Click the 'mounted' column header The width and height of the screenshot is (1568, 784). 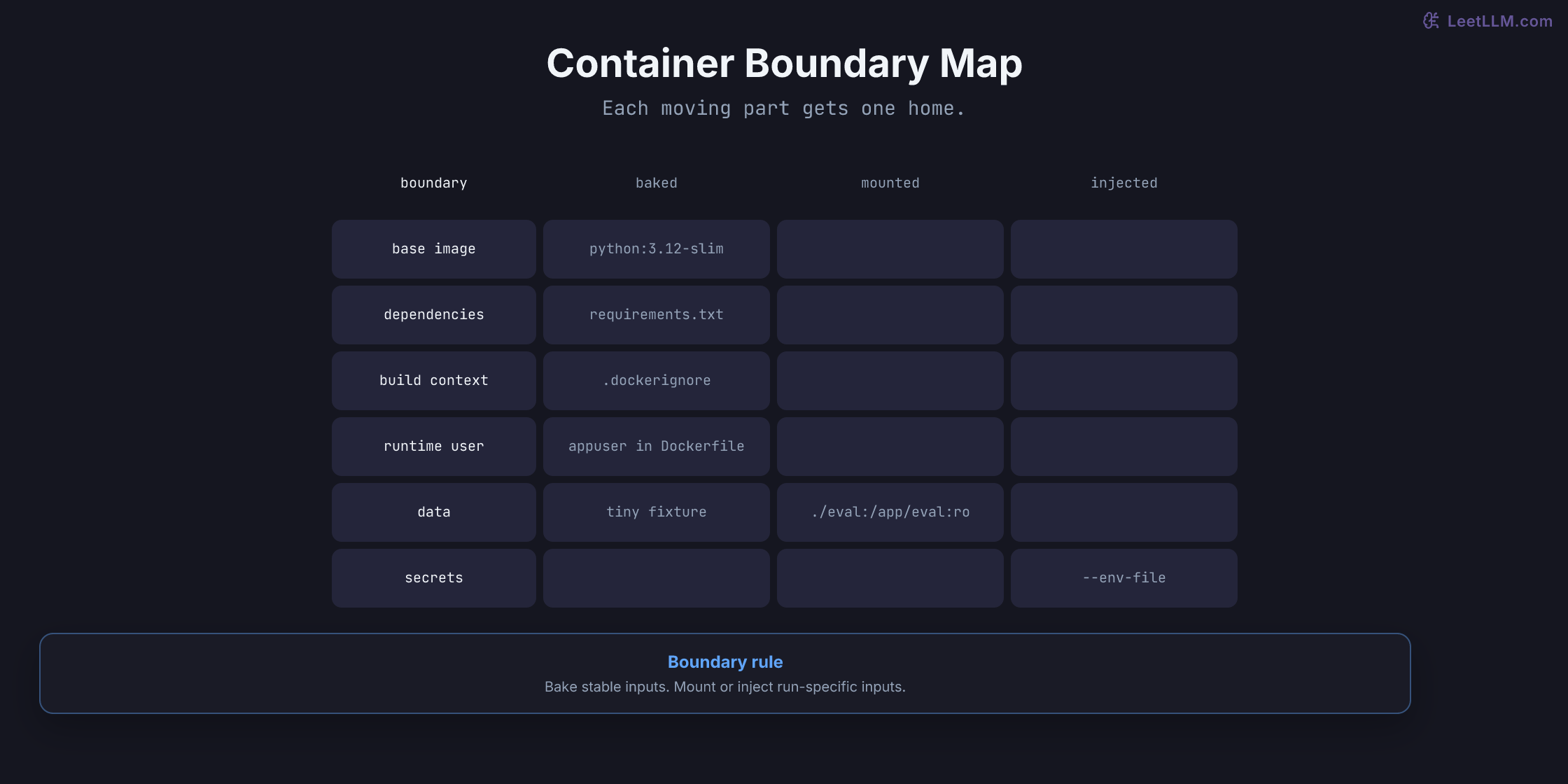tap(890, 183)
